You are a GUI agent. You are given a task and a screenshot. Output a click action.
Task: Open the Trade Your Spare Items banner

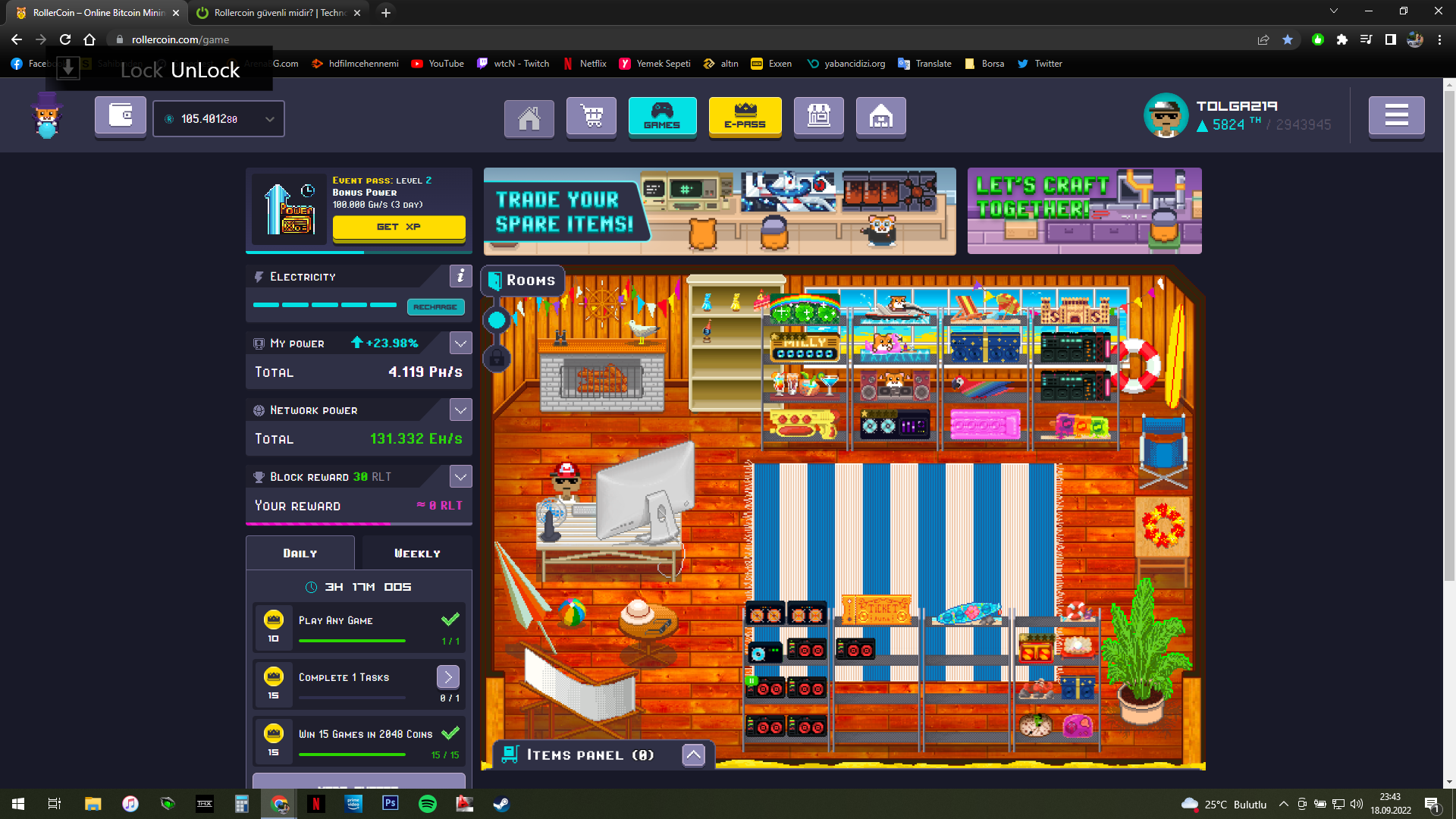pyautogui.click(x=719, y=212)
